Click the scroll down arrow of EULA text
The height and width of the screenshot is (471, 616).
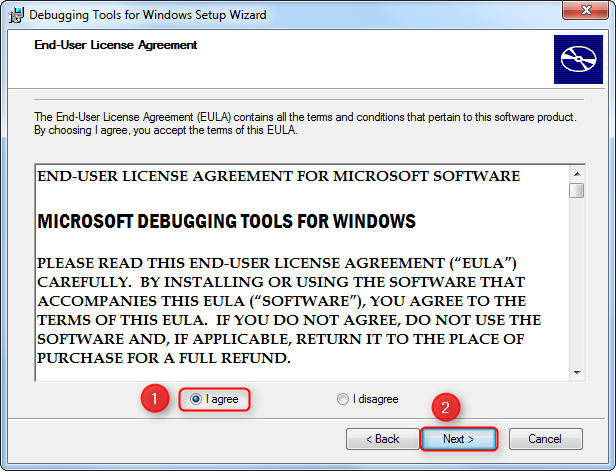coord(577,372)
